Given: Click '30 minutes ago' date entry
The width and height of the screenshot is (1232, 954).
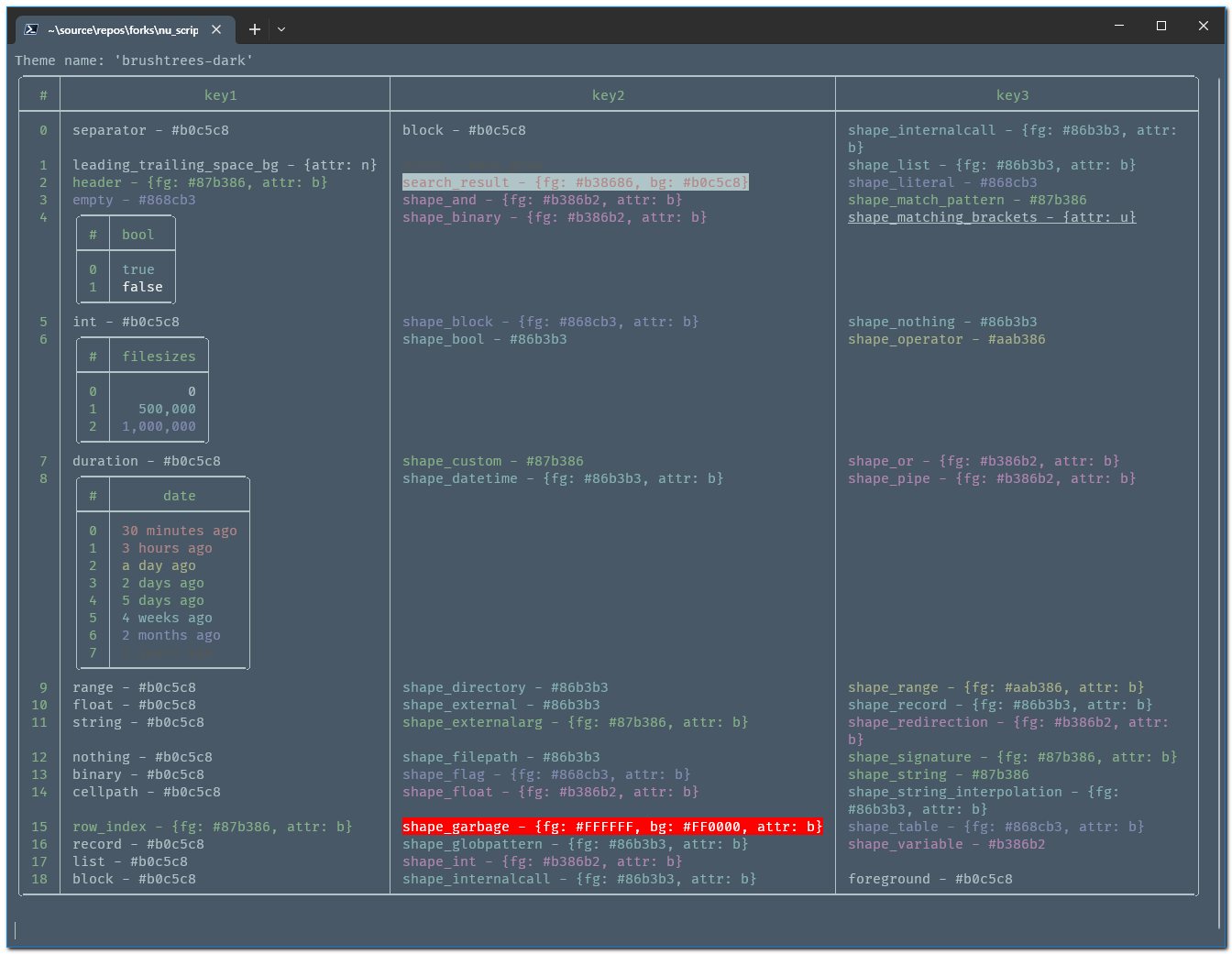Looking at the screenshot, I should [x=180, y=531].
